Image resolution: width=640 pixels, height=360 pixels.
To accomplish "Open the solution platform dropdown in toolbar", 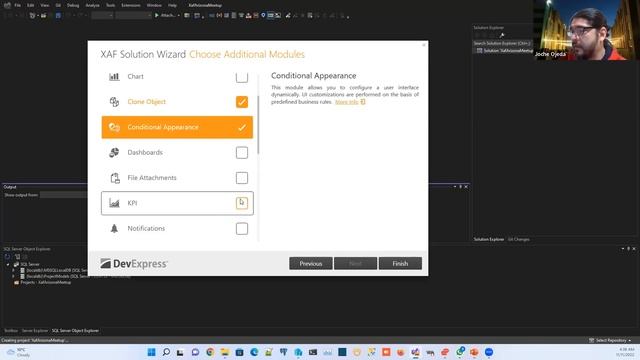I will point(133,16).
